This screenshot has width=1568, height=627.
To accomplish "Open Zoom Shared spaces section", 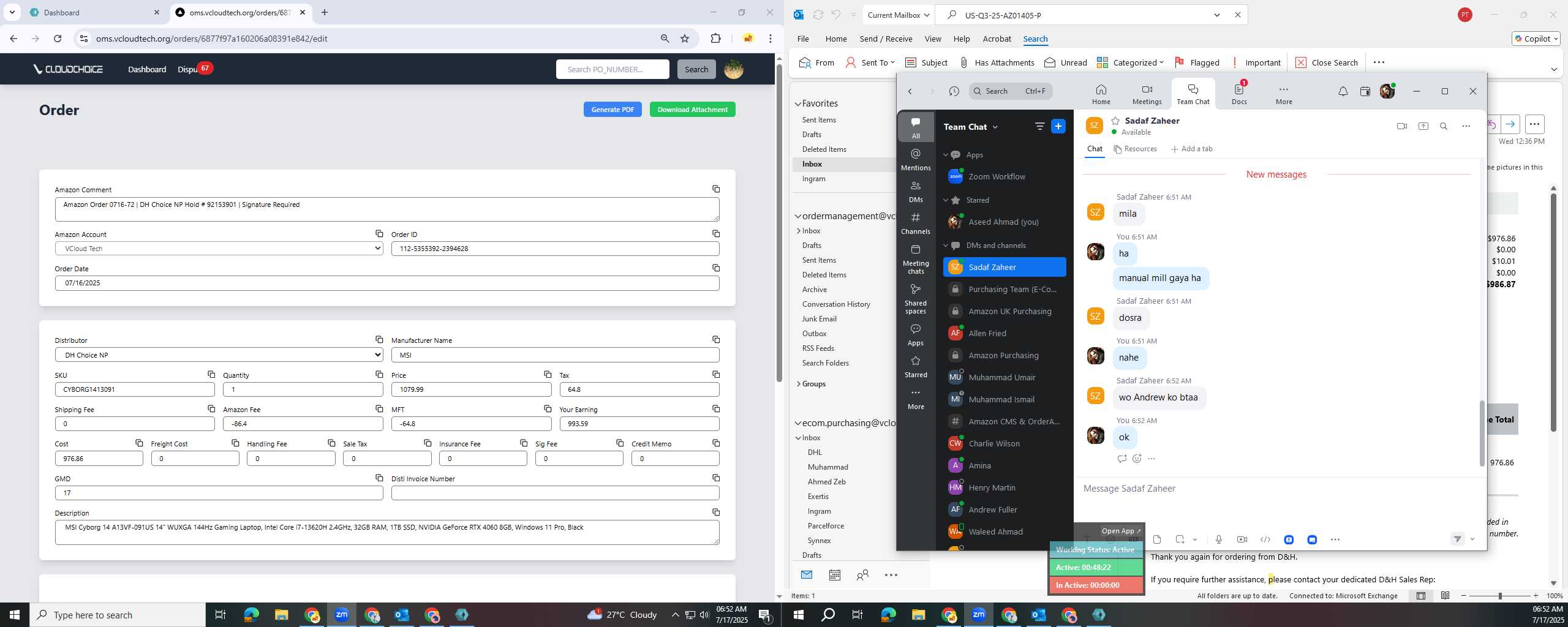I will pyautogui.click(x=916, y=299).
